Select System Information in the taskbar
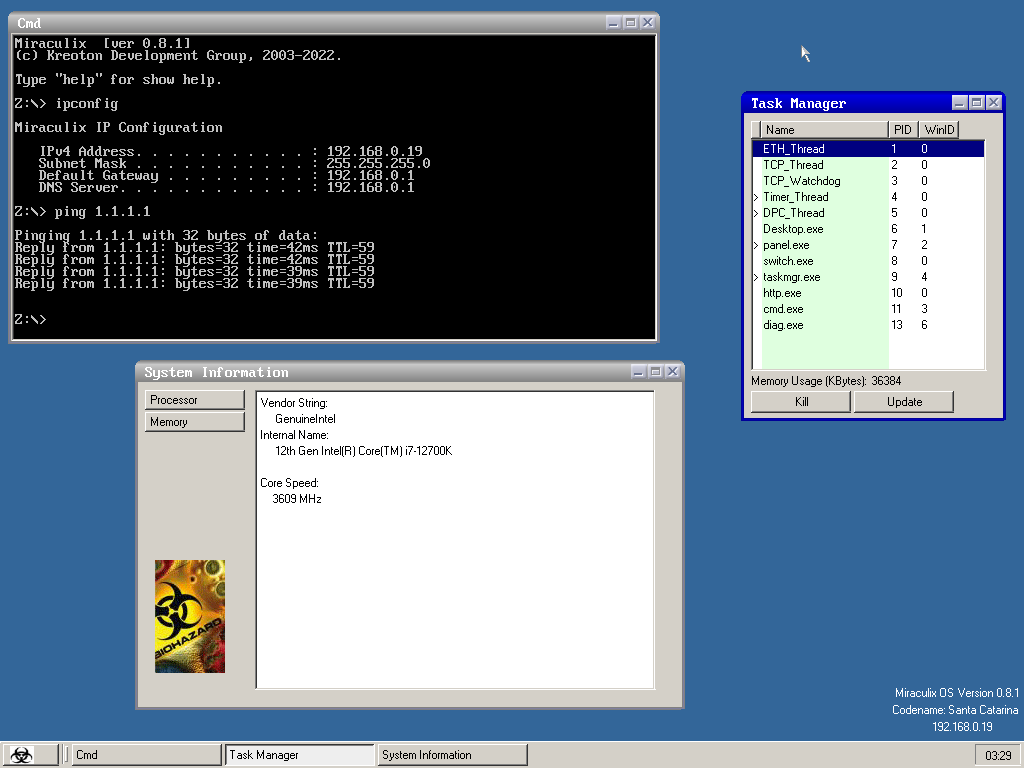This screenshot has height=768, width=1024. [451, 755]
